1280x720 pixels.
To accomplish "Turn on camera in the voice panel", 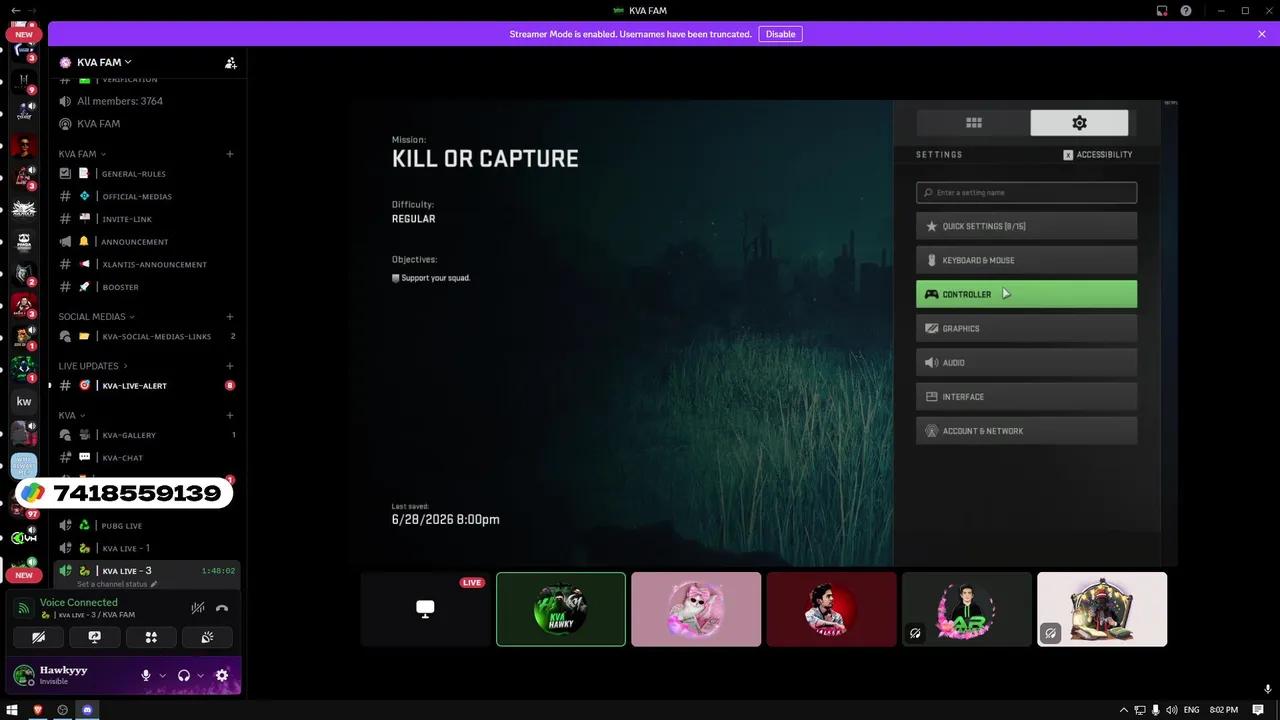I will pos(39,637).
